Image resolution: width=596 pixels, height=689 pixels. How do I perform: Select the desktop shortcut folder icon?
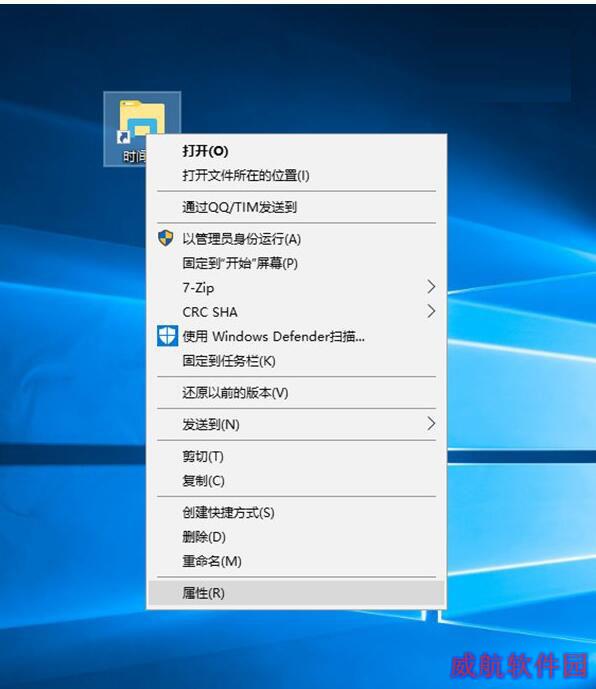tap(142, 120)
